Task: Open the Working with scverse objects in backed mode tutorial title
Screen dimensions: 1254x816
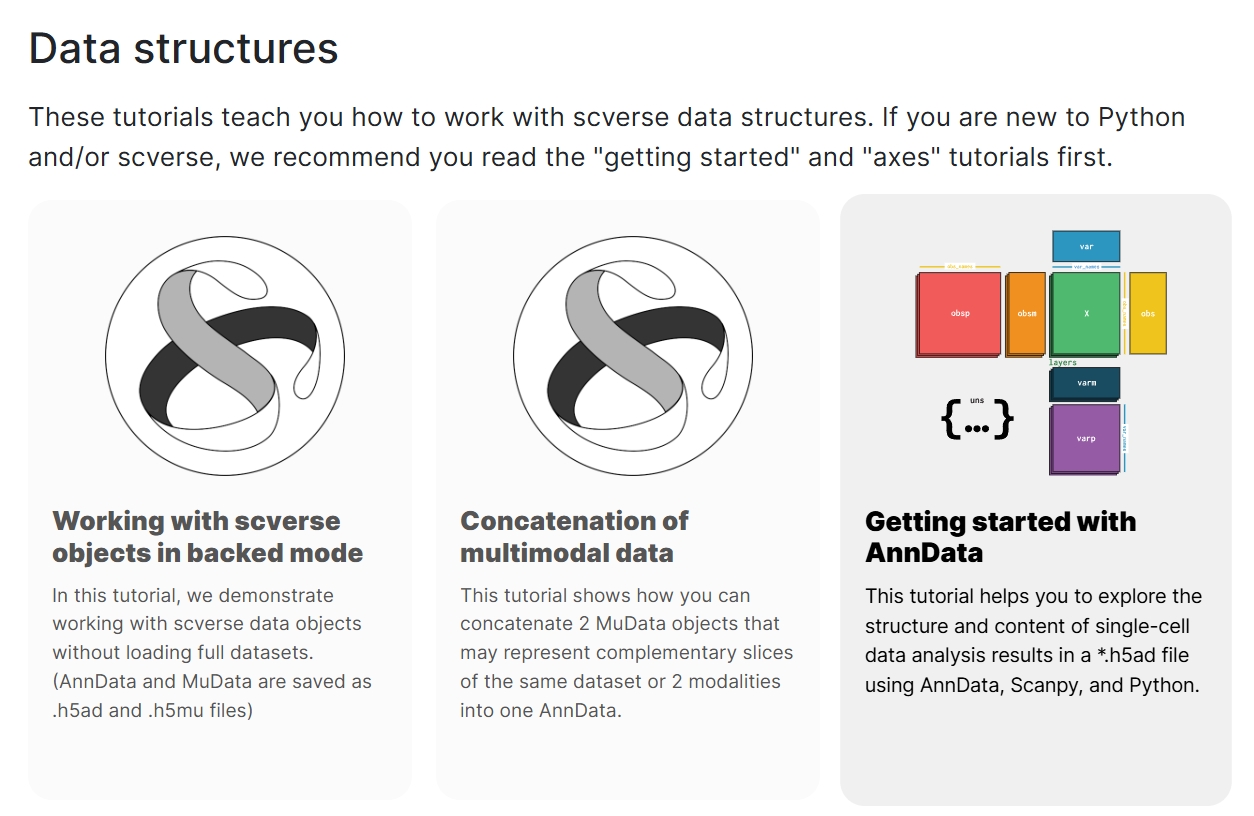Action: [207, 537]
